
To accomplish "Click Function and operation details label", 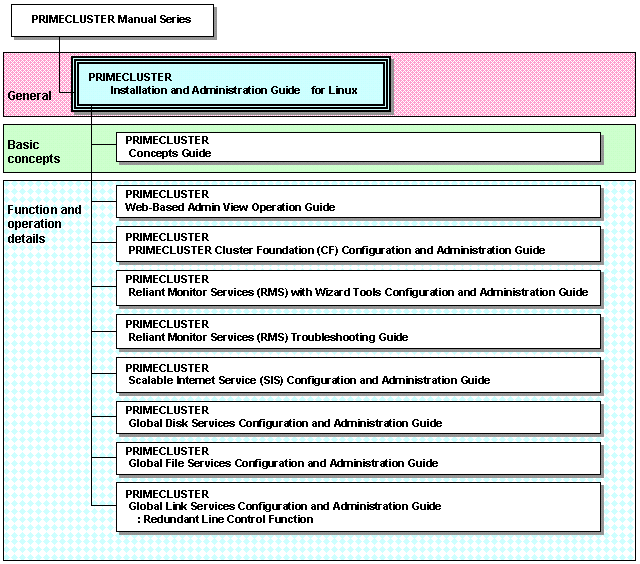I will [x=44, y=224].
